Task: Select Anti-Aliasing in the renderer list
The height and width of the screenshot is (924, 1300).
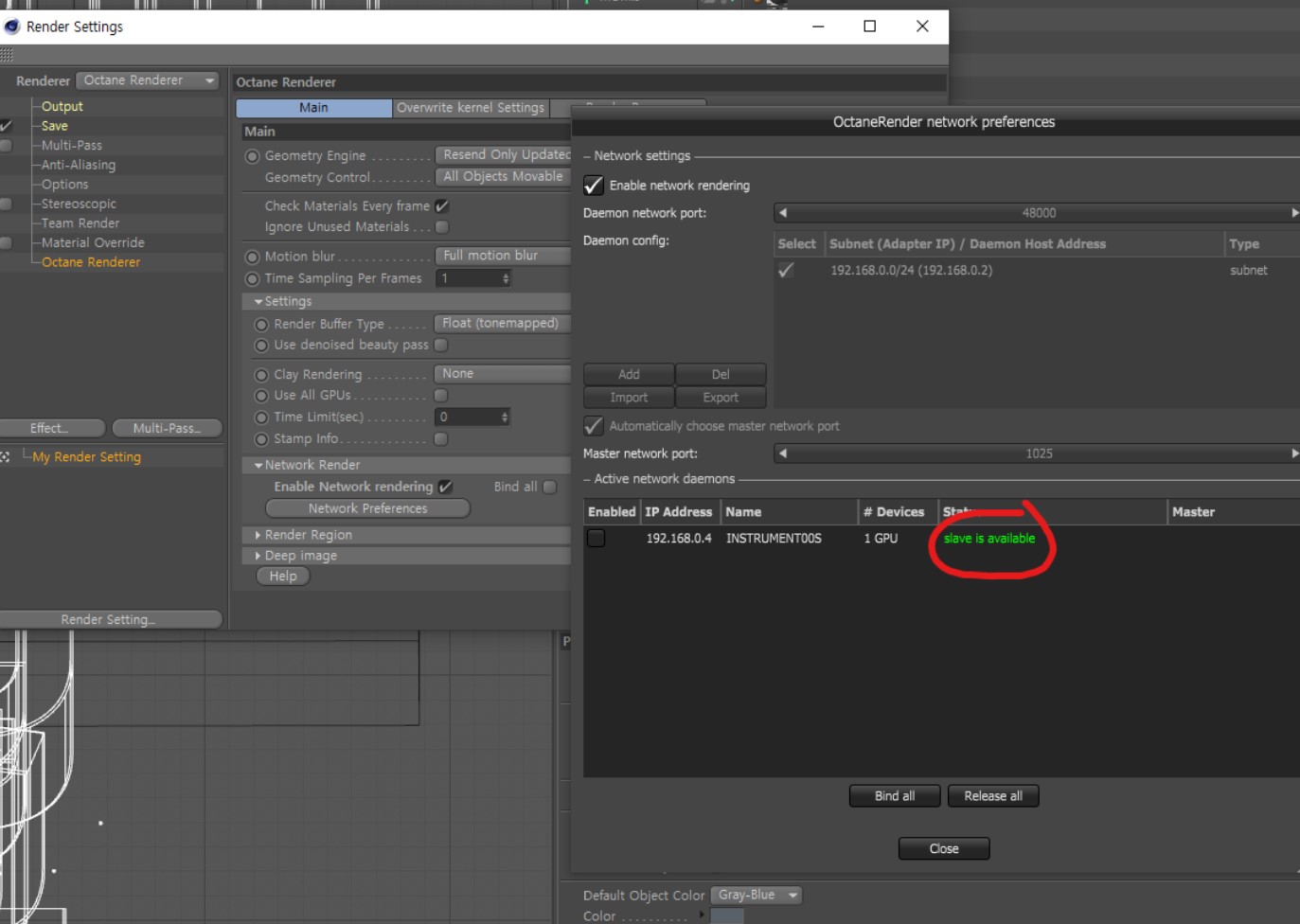Action: click(79, 165)
